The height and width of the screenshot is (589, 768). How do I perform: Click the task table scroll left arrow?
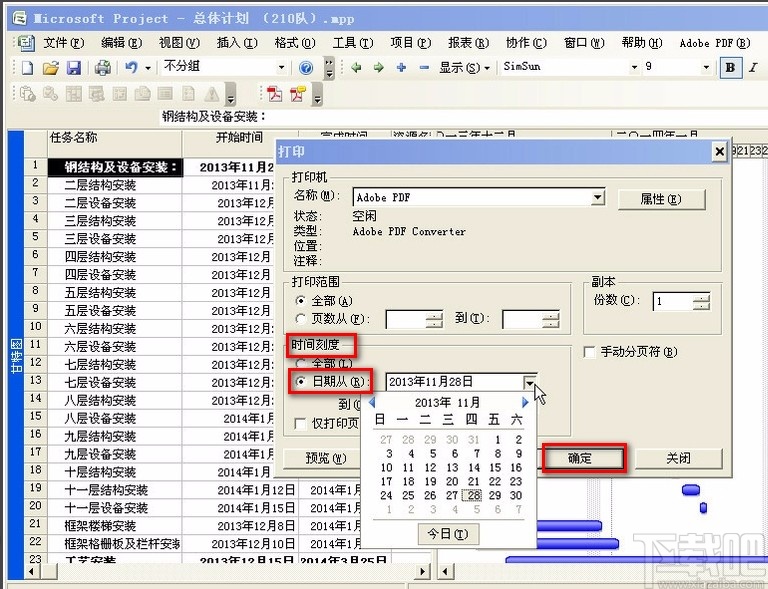(32, 571)
